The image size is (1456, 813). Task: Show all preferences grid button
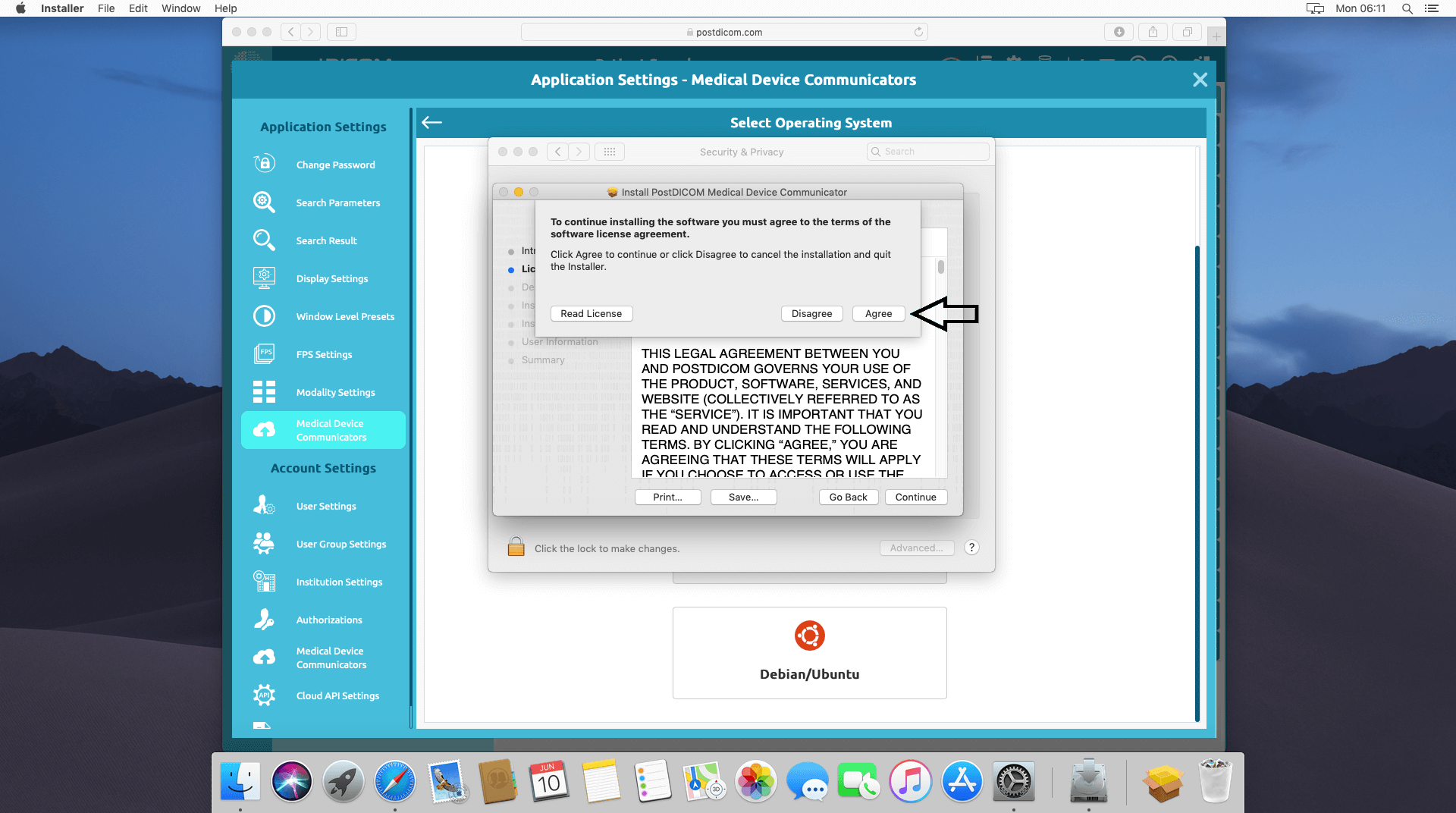click(610, 152)
